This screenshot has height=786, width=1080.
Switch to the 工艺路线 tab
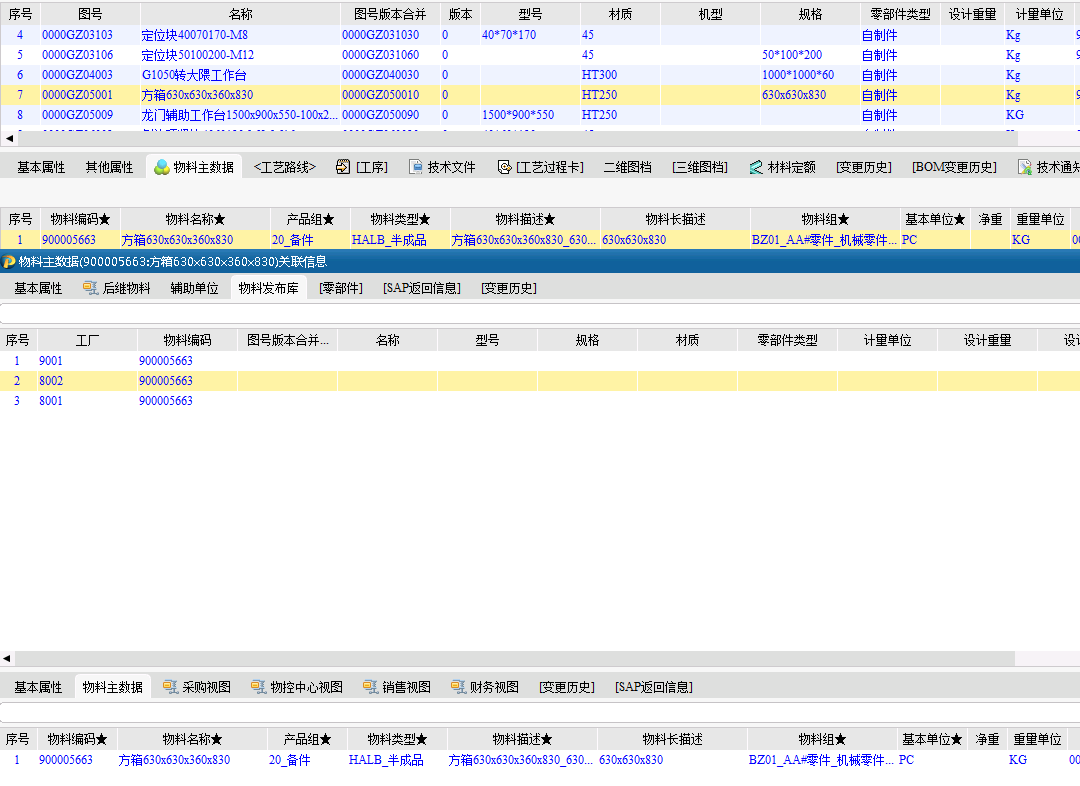[x=284, y=167]
